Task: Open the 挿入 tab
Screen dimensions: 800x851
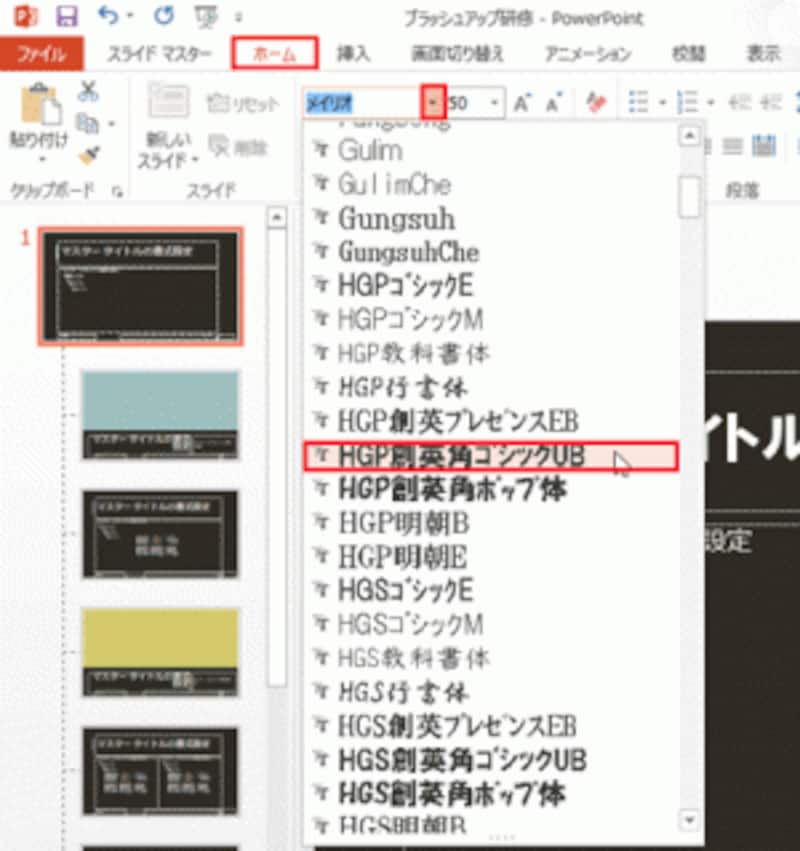Action: click(x=353, y=53)
